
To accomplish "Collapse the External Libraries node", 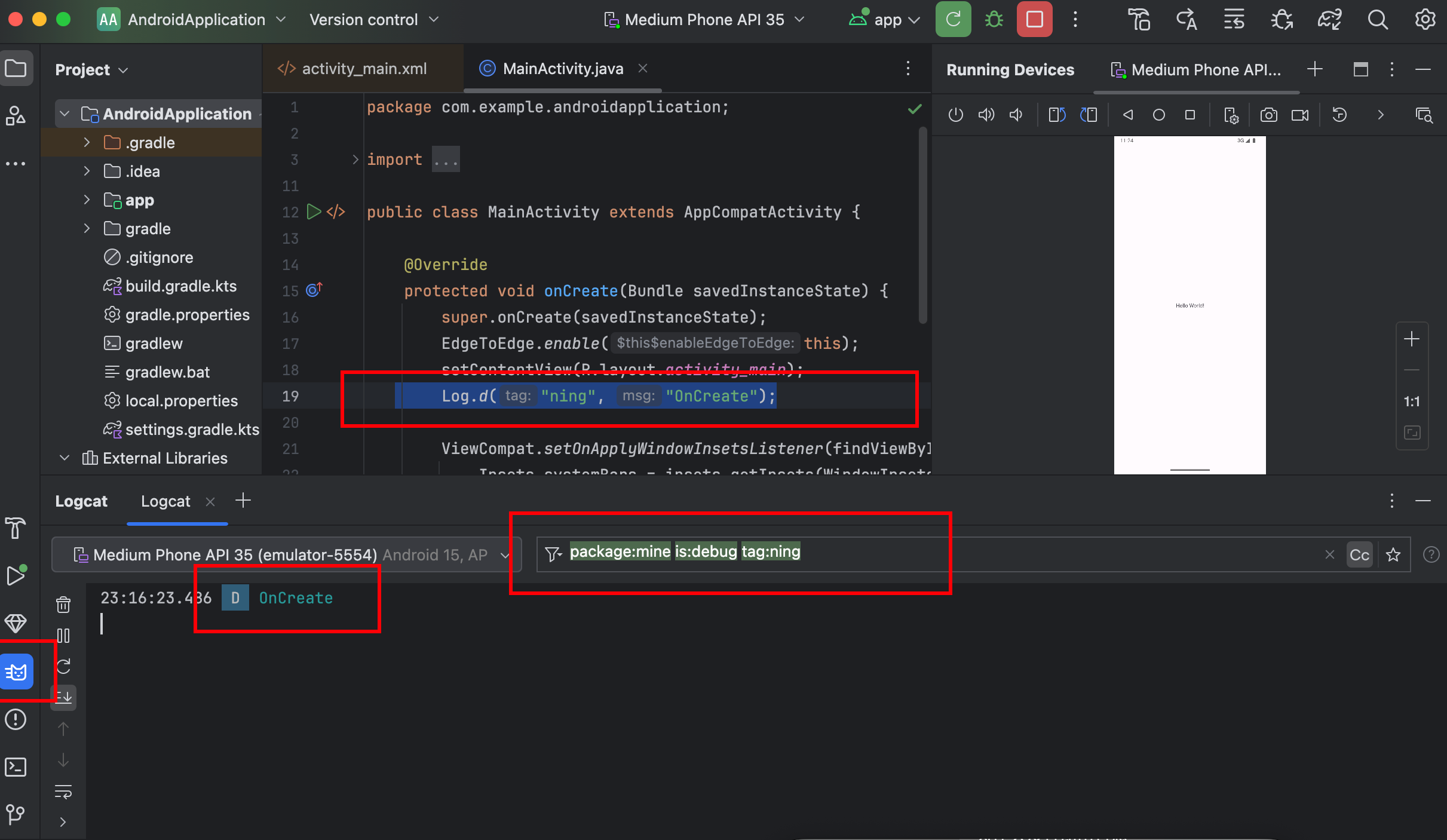I will (65, 458).
